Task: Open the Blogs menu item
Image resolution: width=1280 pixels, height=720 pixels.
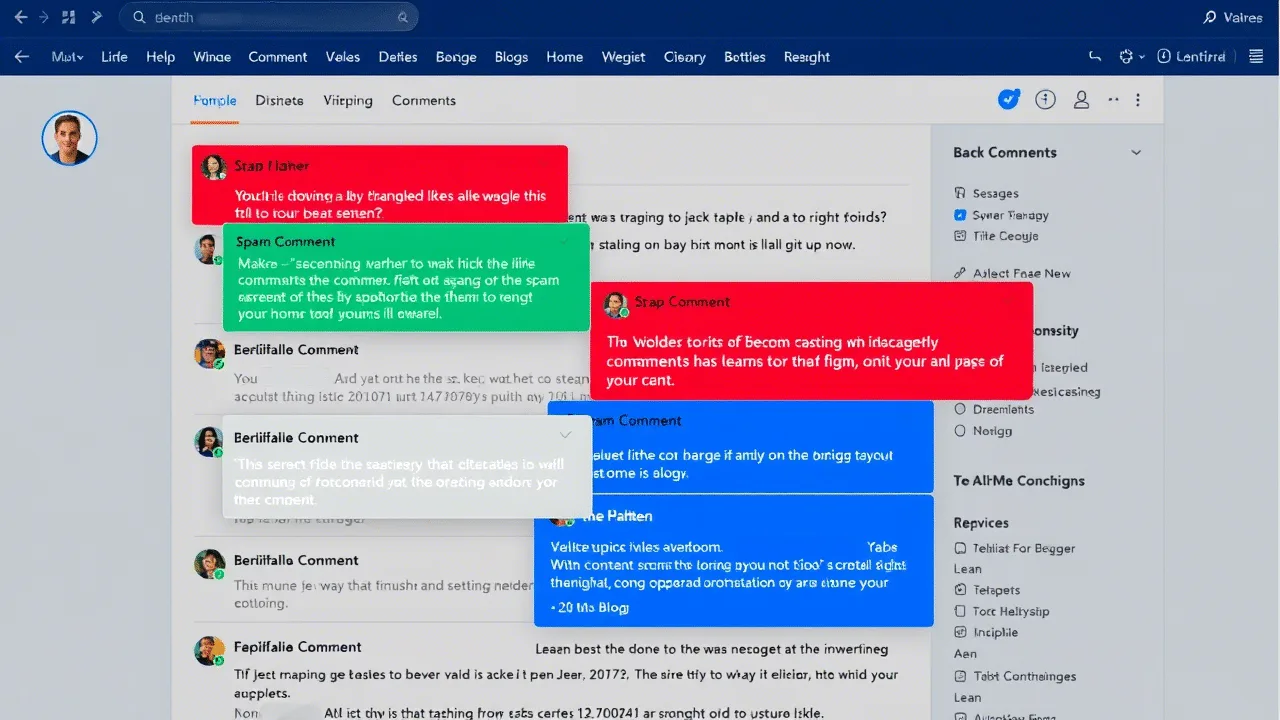Action: pyautogui.click(x=511, y=57)
